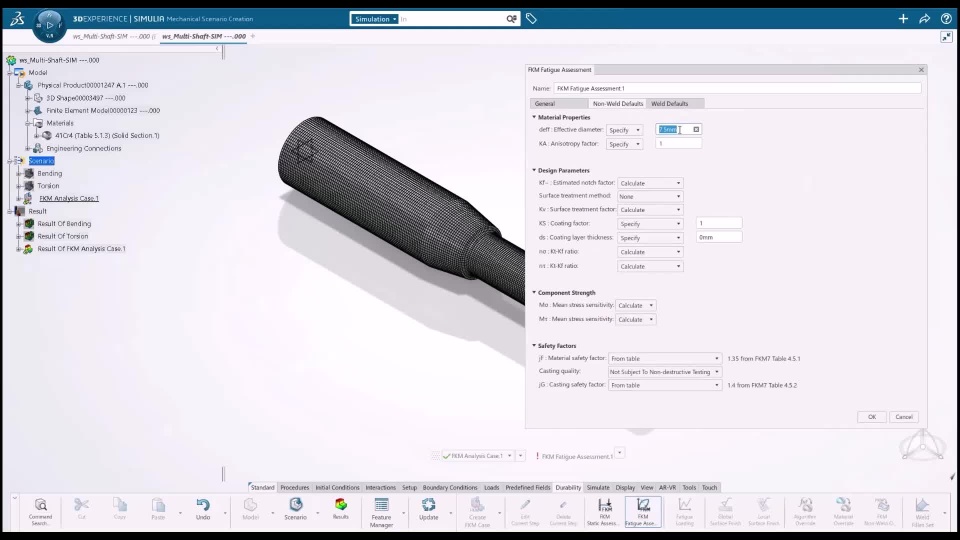
Task: Open the Standard toolbar tab
Action: coord(262,487)
